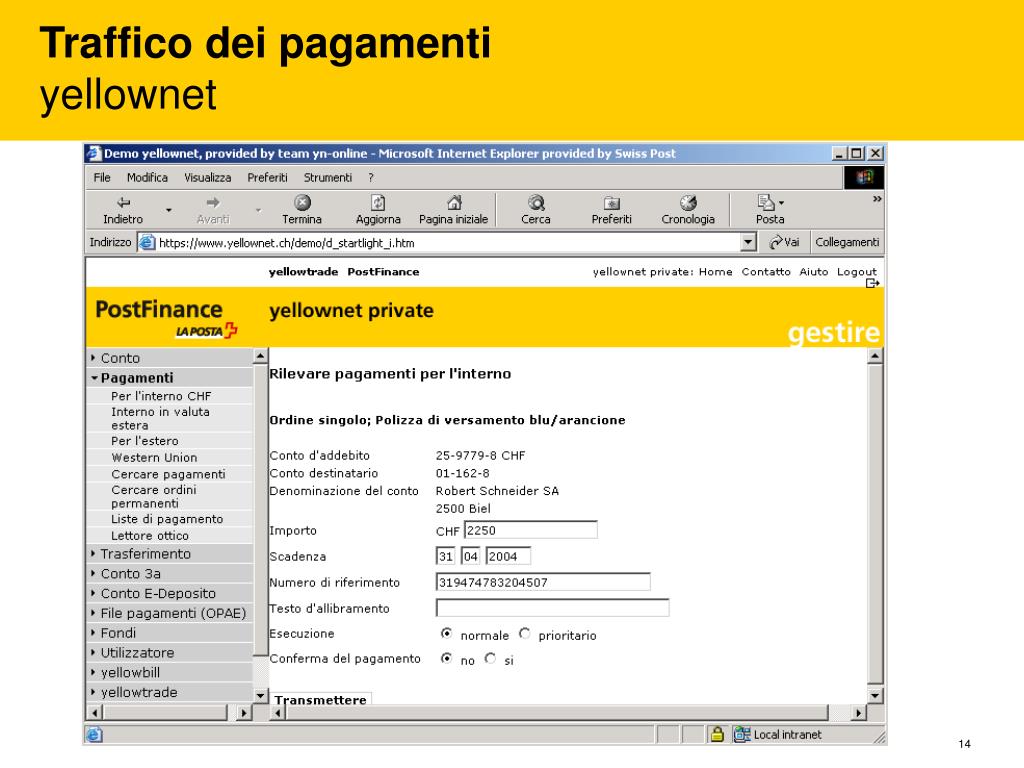The width and height of the screenshot is (1024, 768).
Task: Open the PostFinance top link
Action: click(383, 272)
